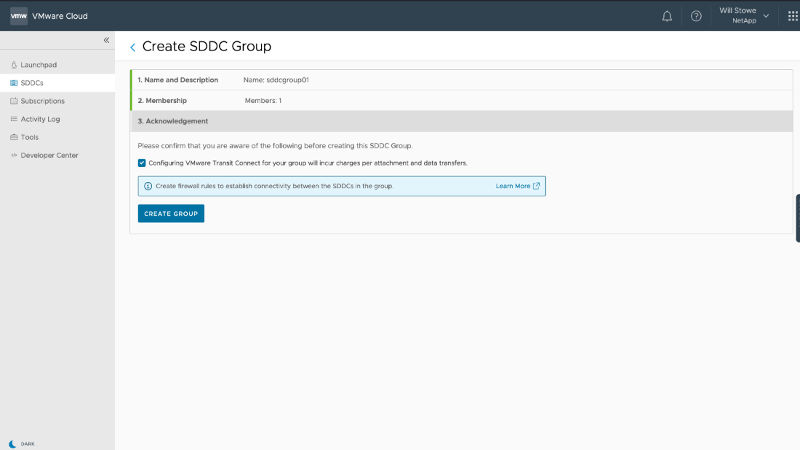The height and width of the screenshot is (450, 800).
Task: Uncheck the VMware Transit Connect charges checkbox
Action: click(142, 162)
